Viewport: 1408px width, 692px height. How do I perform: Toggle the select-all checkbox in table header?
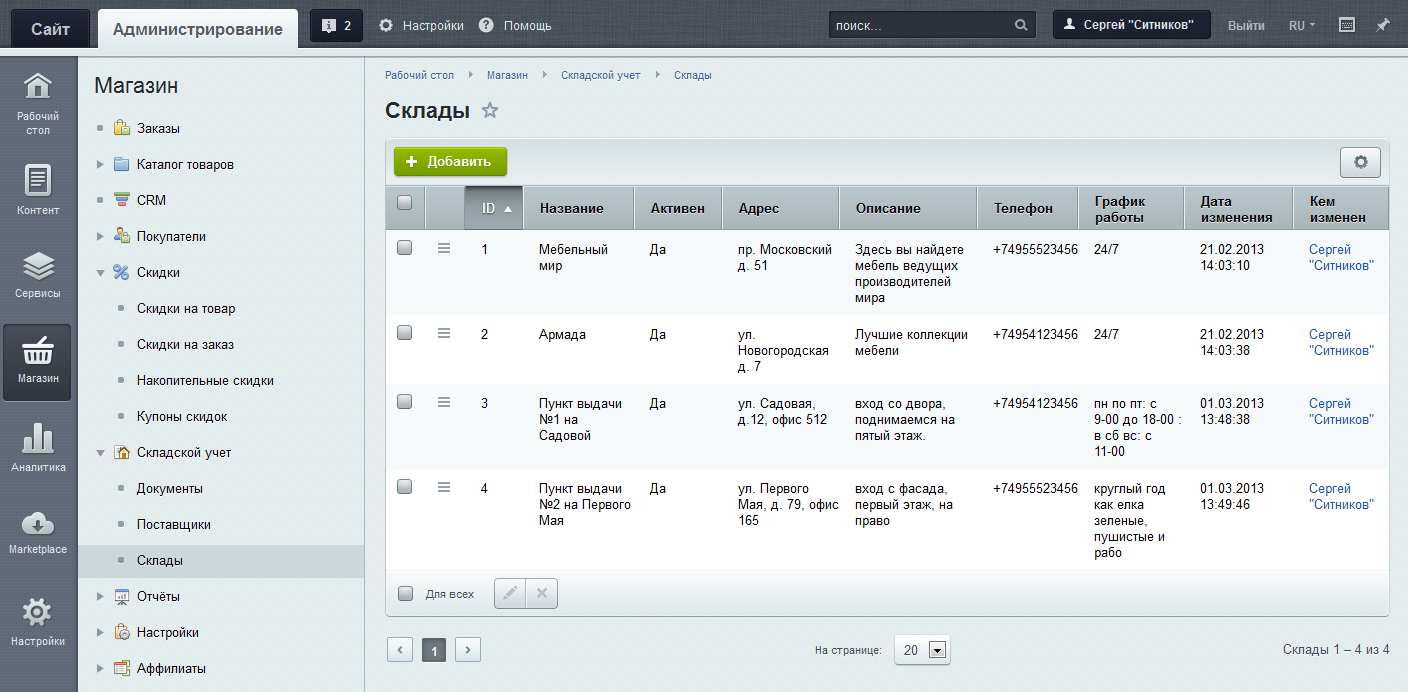[x=405, y=203]
